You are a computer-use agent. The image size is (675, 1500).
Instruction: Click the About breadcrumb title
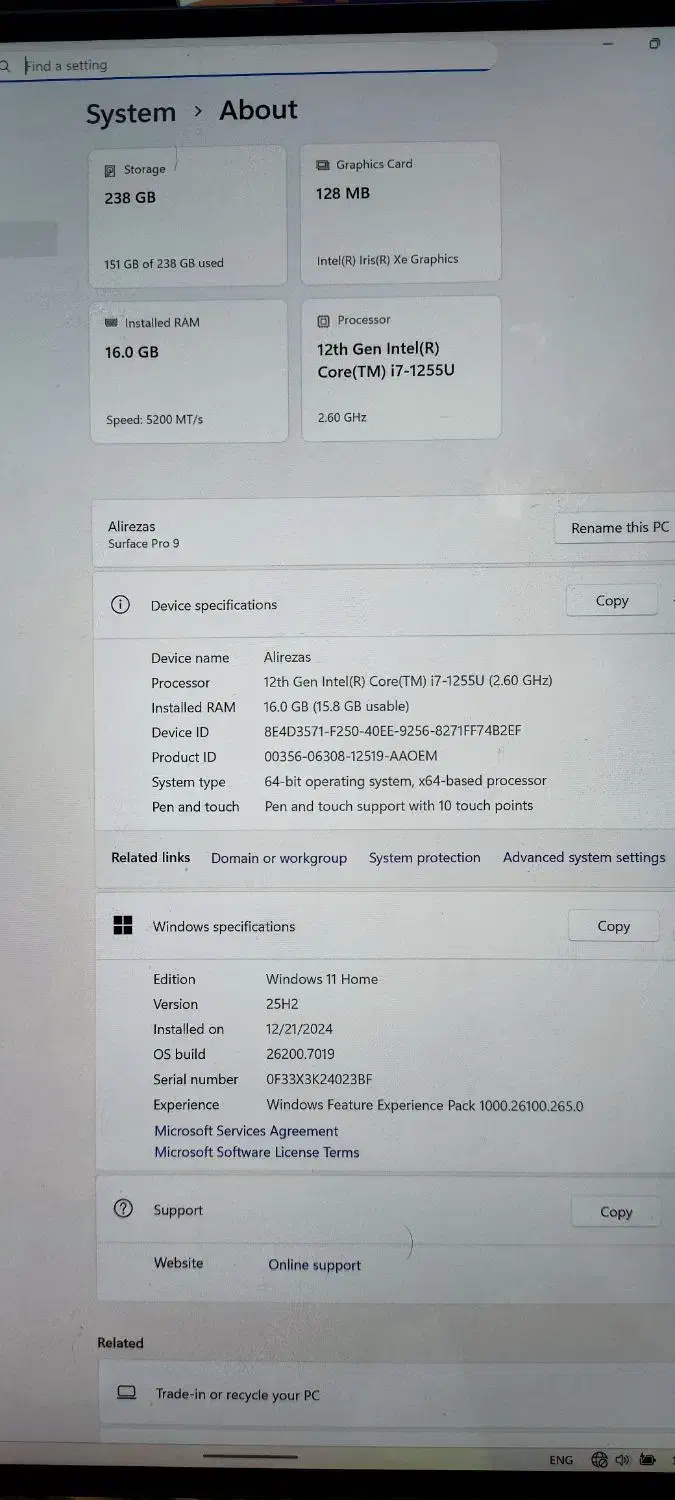click(259, 110)
